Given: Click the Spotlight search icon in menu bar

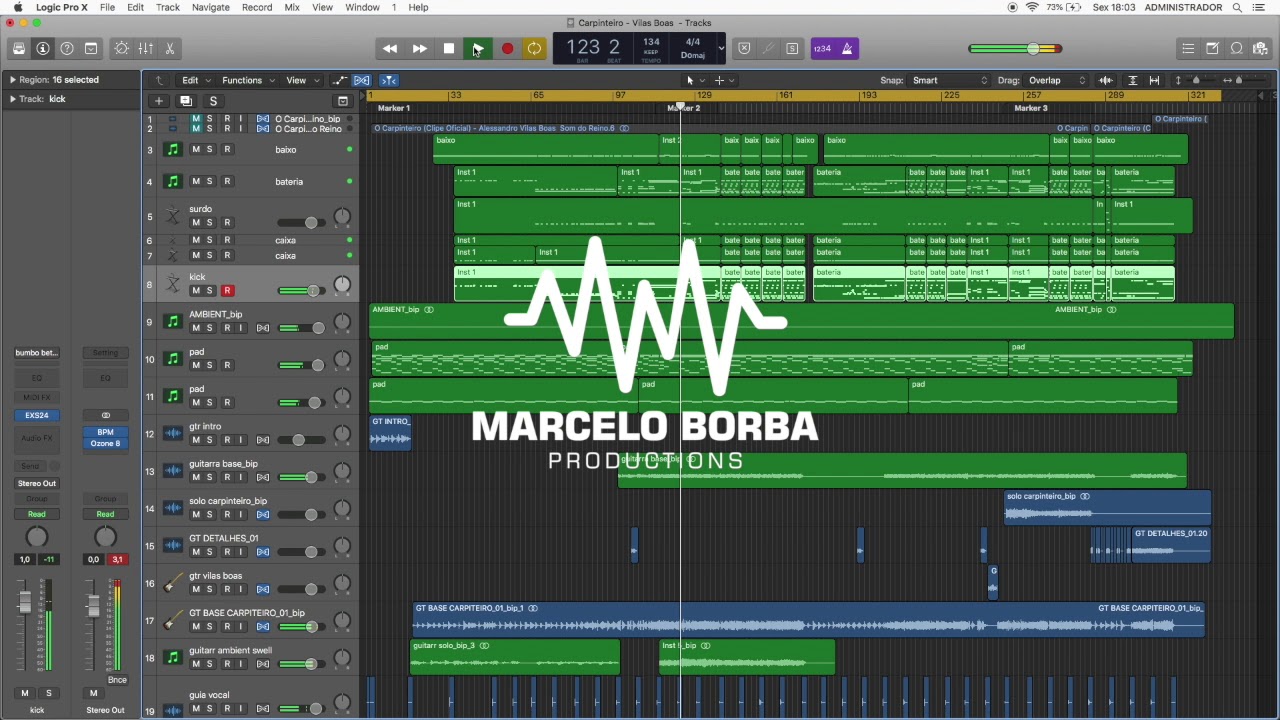Looking at the screenshot, I should pos(1237,7).
